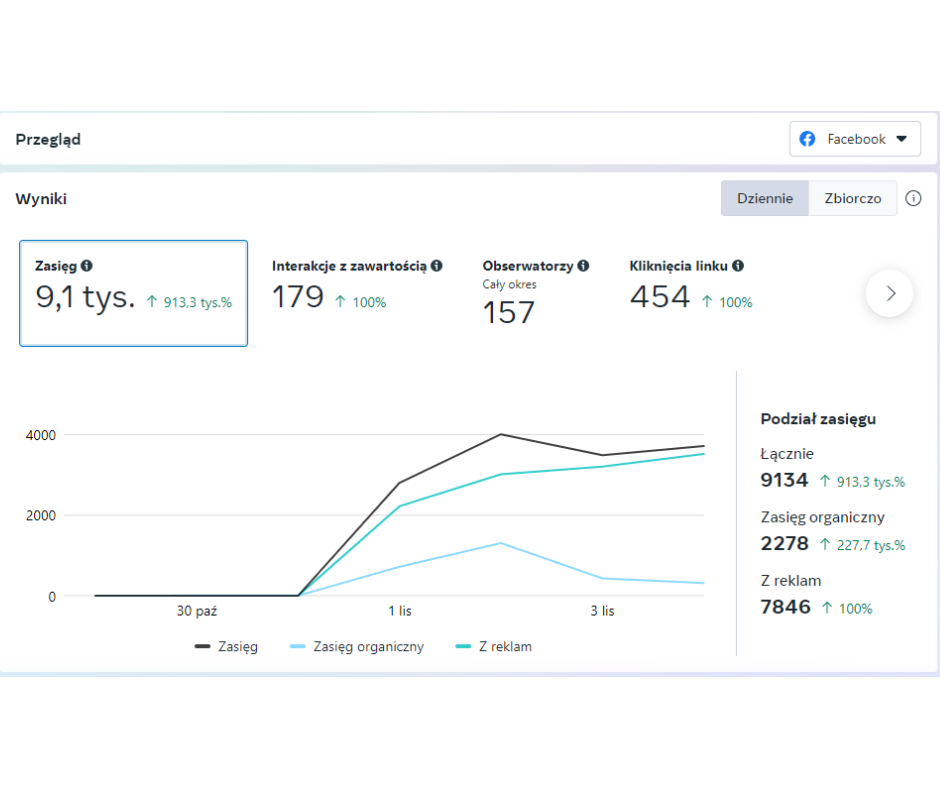Select the Kliknięcia linku 454 metric
The width and height of the screenshot is (940, 788).
tap(691, 285)
